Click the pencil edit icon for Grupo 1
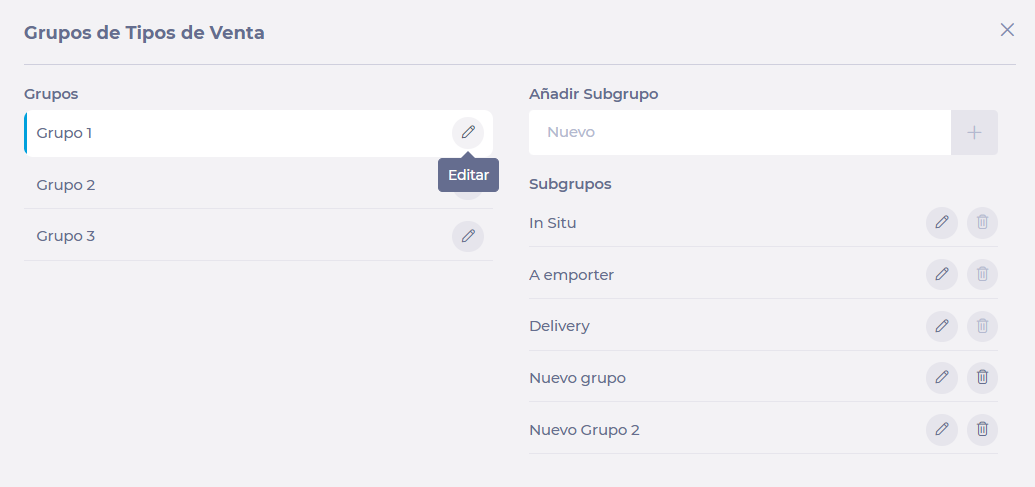Screen dimensions: 1035x487 click(468, 133)
